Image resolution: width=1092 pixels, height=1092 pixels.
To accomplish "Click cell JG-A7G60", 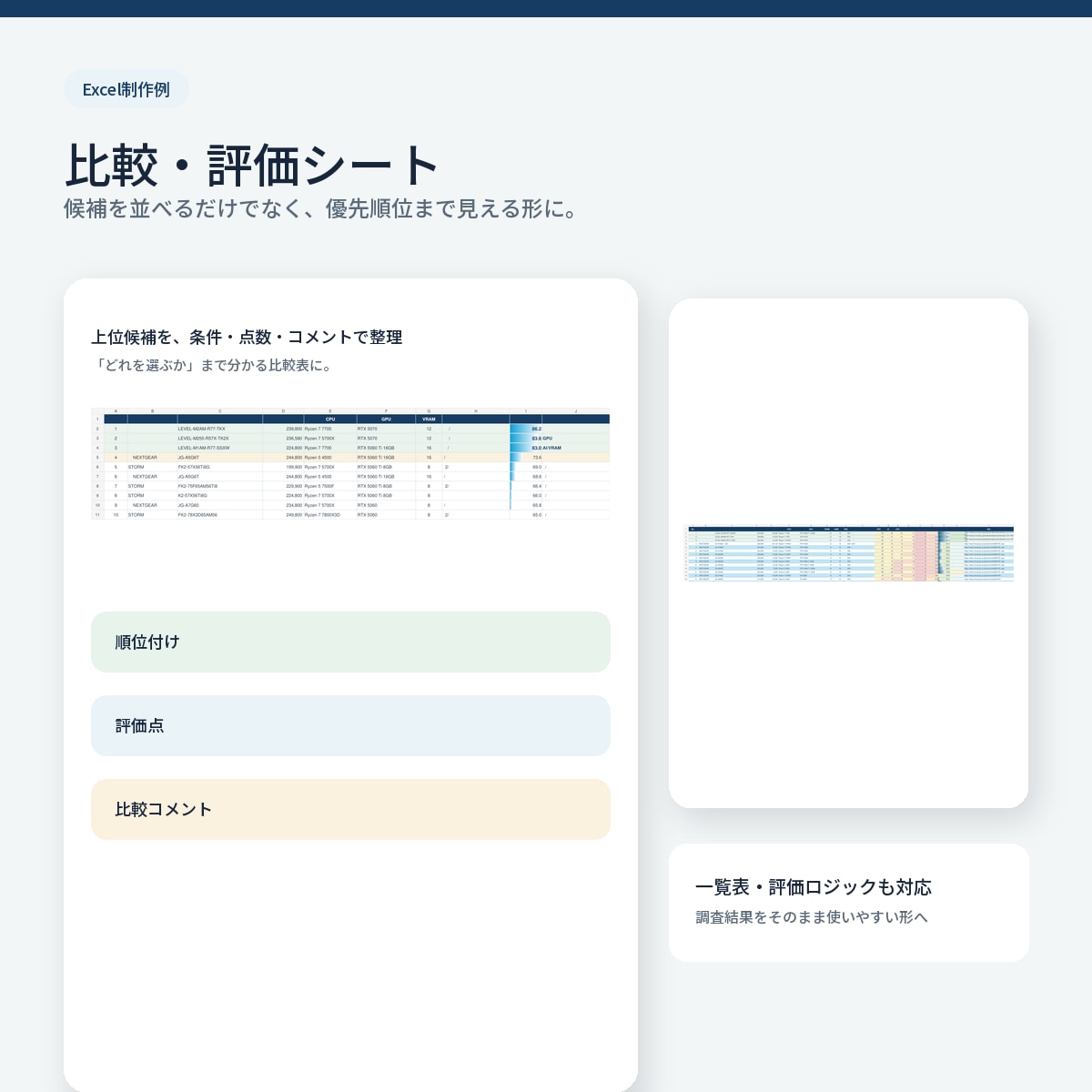I will [x=188, y=505].
